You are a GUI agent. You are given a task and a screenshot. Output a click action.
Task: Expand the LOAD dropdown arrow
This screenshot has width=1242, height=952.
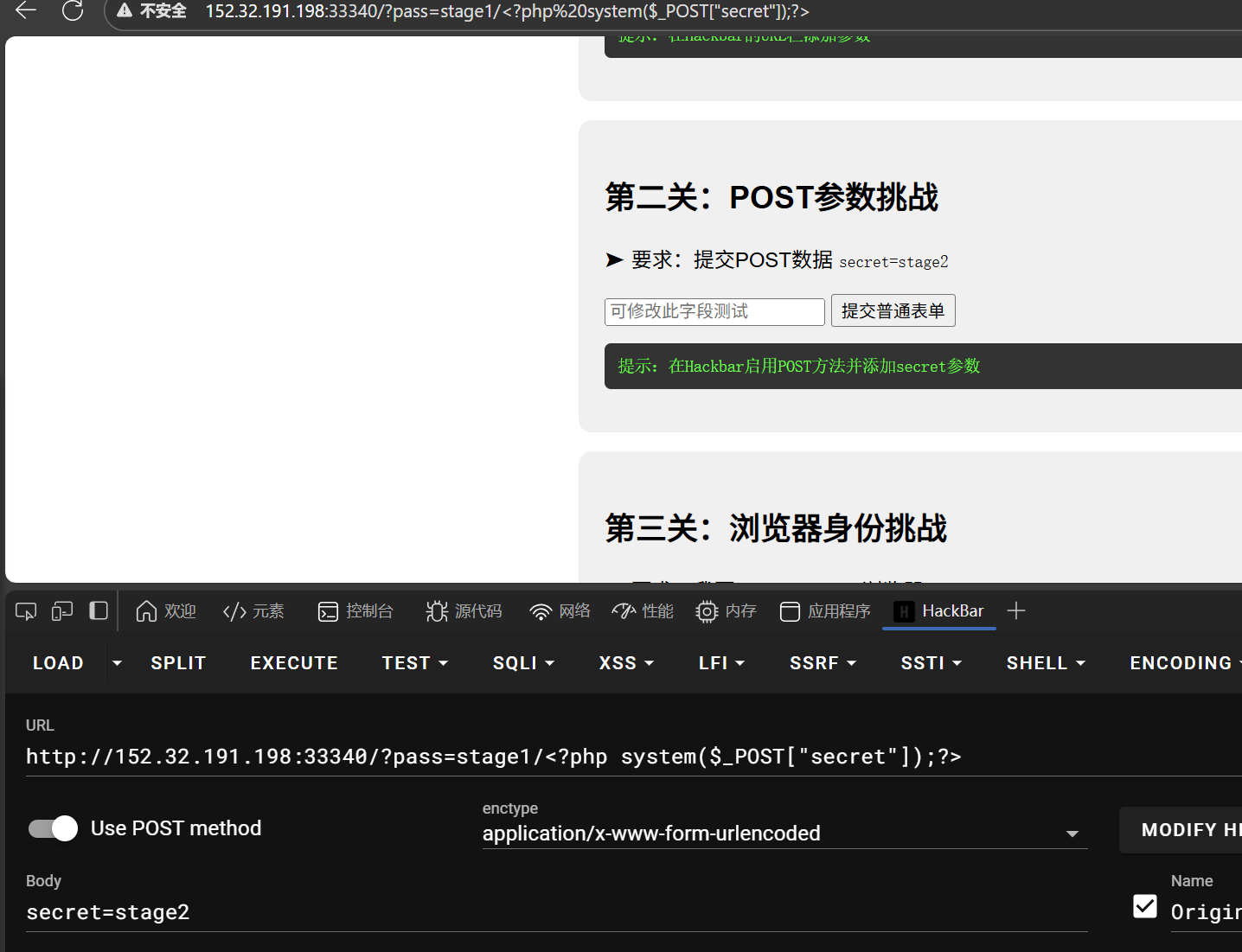point(117,662)
